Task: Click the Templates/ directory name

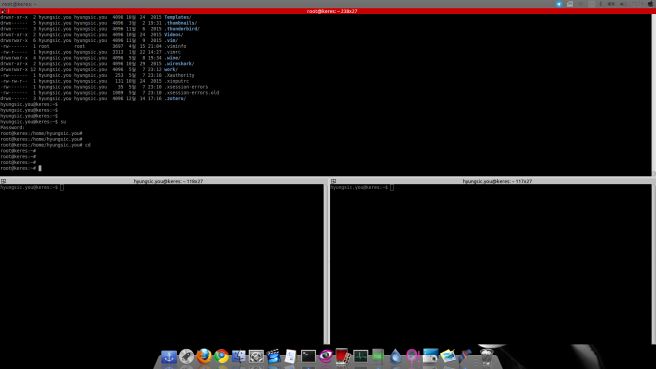Action: coord(178,17)
